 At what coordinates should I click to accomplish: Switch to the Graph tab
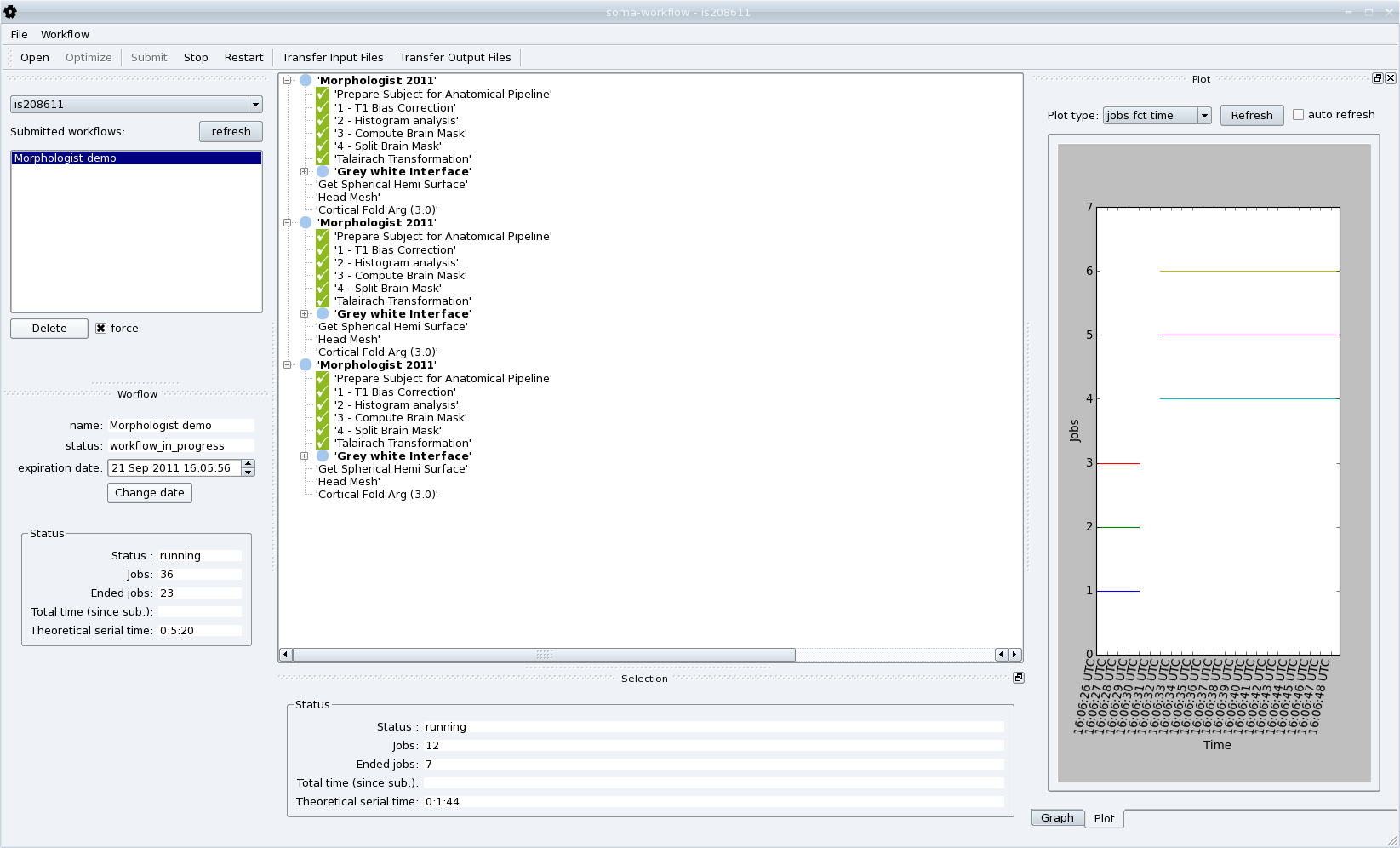click(1057, 817)
